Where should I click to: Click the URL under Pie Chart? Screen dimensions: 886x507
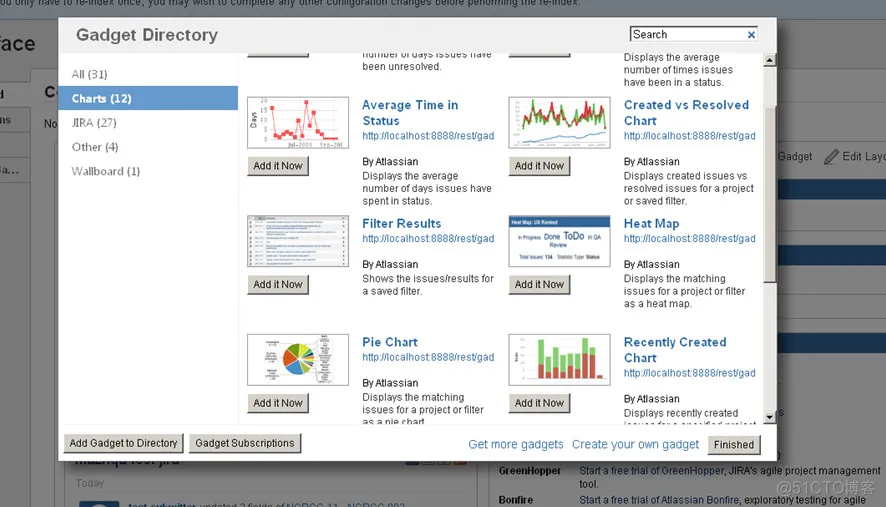coord(428,358)
